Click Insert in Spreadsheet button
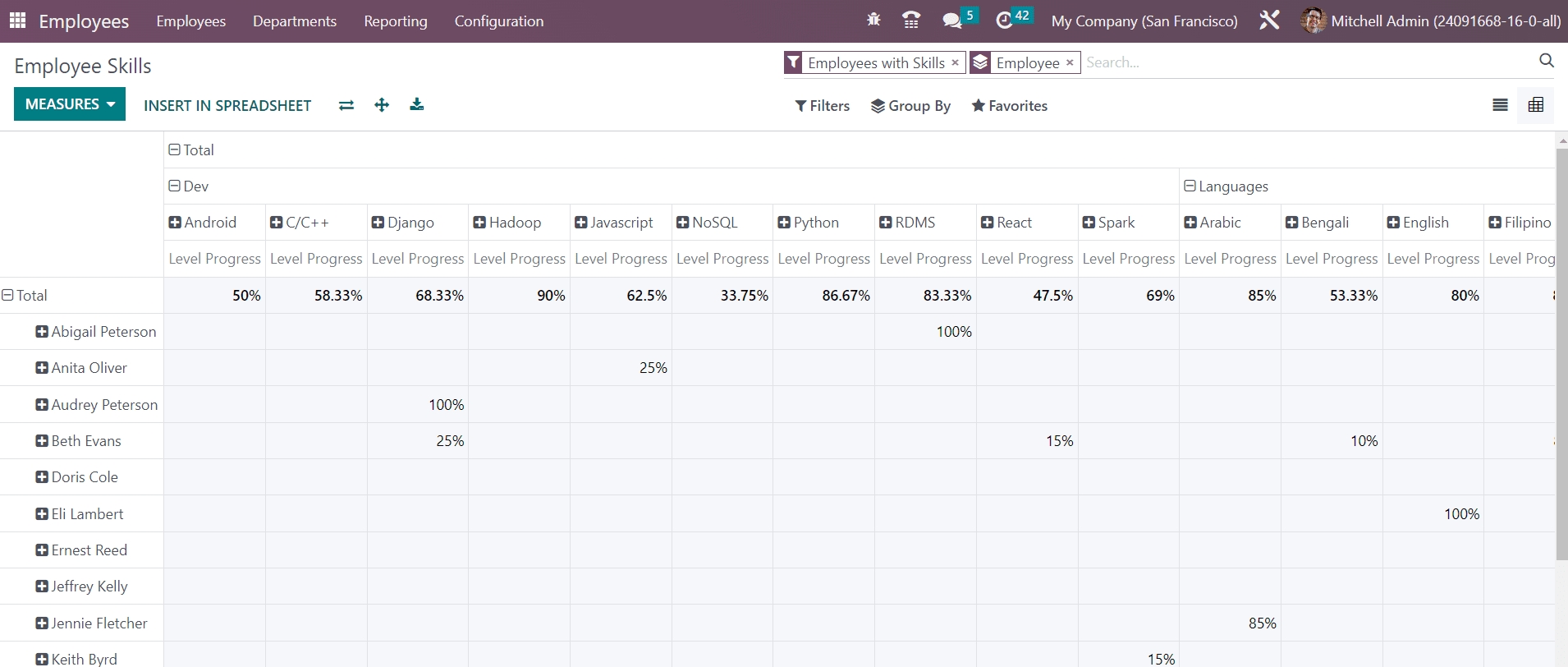This screenshot has height=667, width=1568. 227,106
